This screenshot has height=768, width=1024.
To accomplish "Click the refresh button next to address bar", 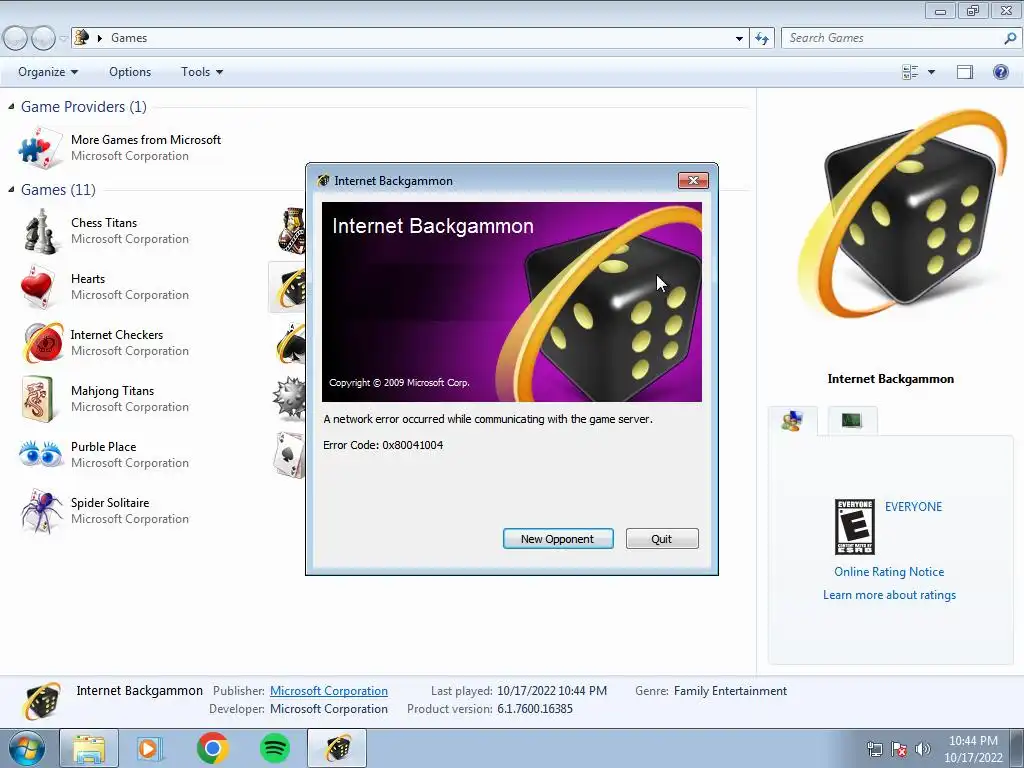I will pyautogui.click(x=761, y=38).
